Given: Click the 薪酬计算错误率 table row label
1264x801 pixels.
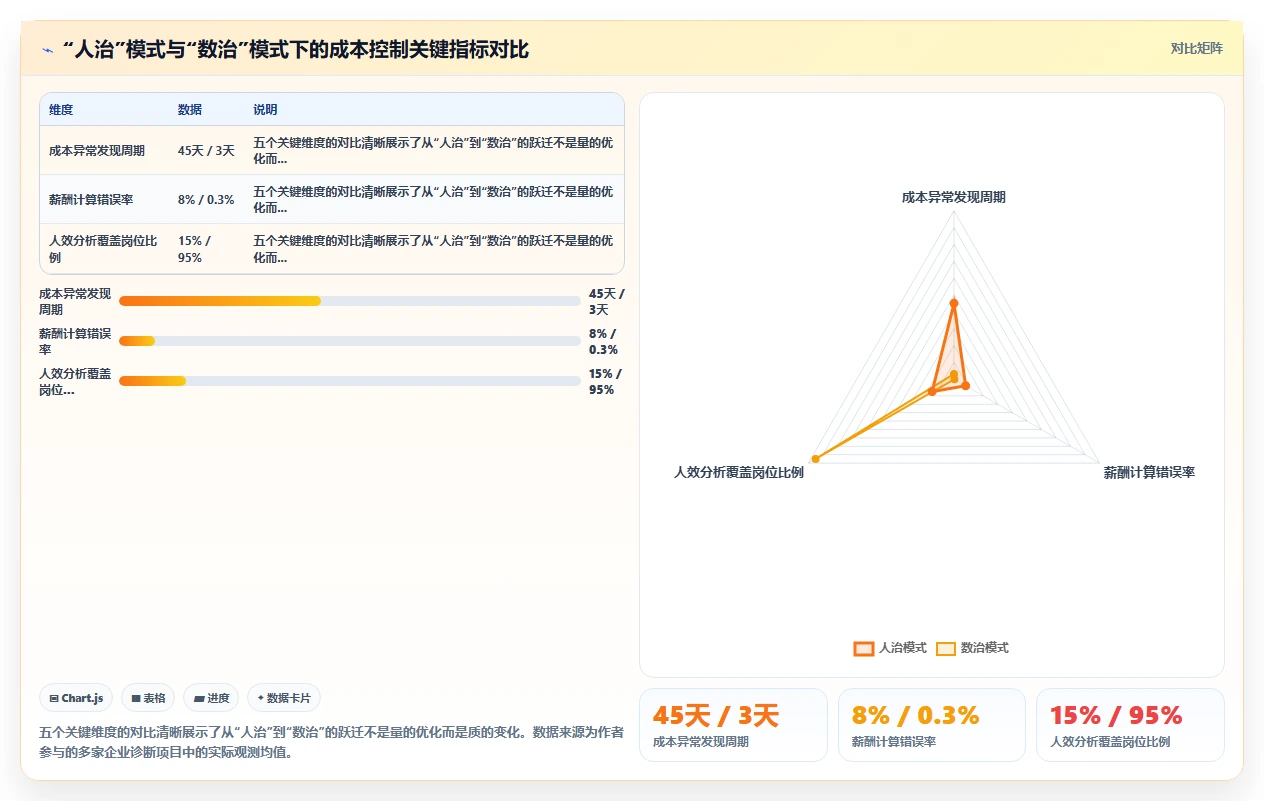Looking at the screenshot, I should (x=91, y=199).
